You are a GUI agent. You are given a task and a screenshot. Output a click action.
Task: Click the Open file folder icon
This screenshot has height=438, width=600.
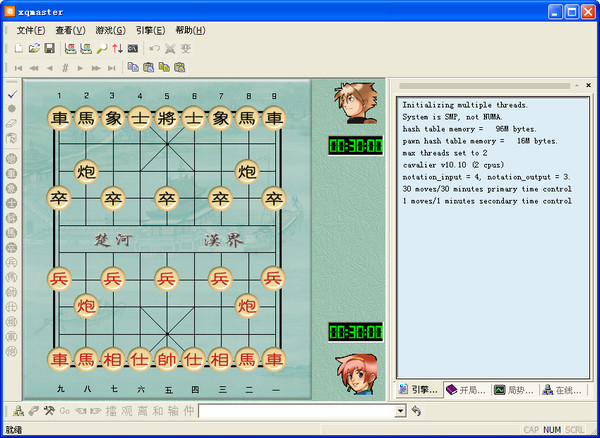coord(34,48)
